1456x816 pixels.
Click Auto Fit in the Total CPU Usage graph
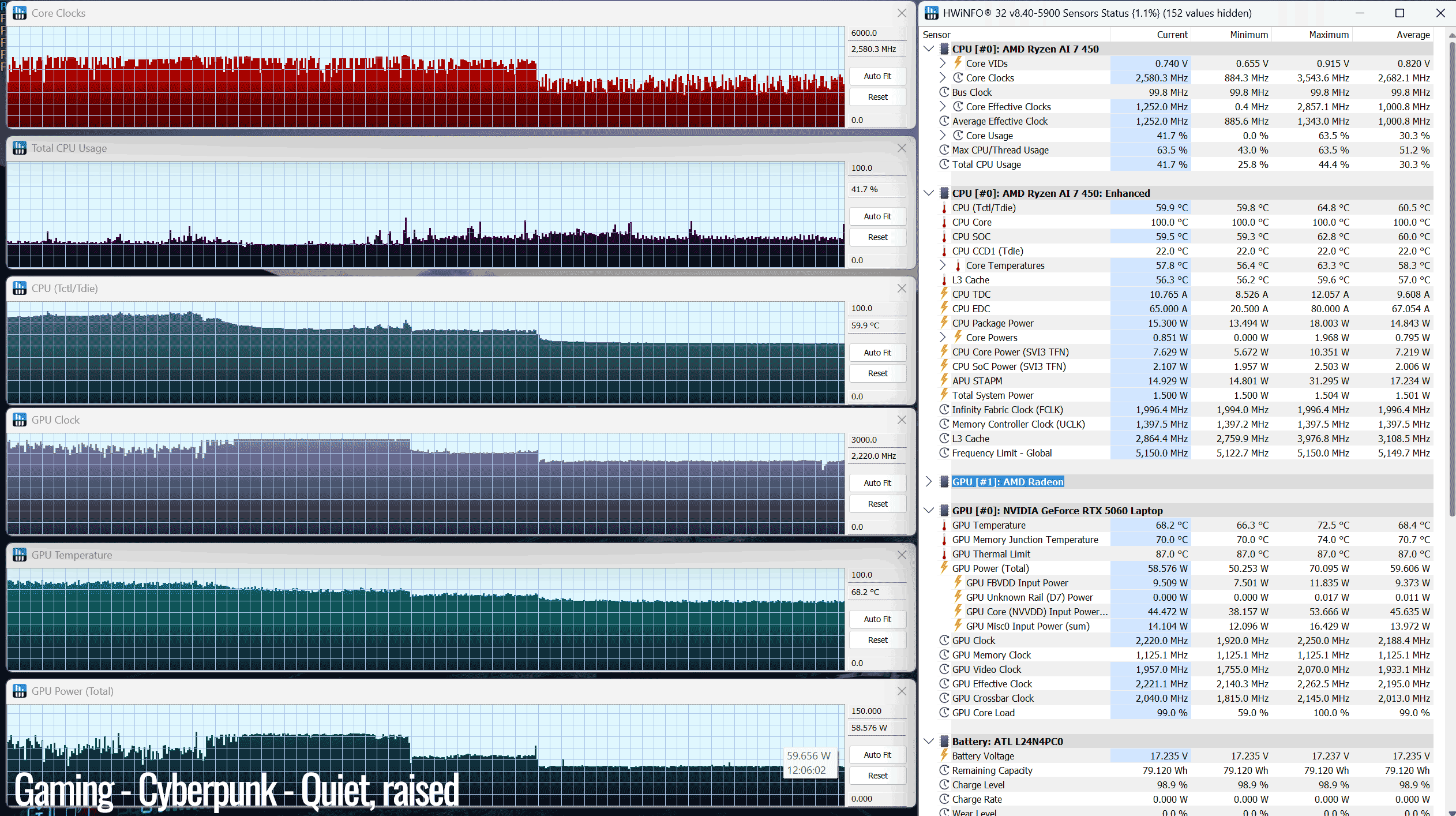click(877, 216)
